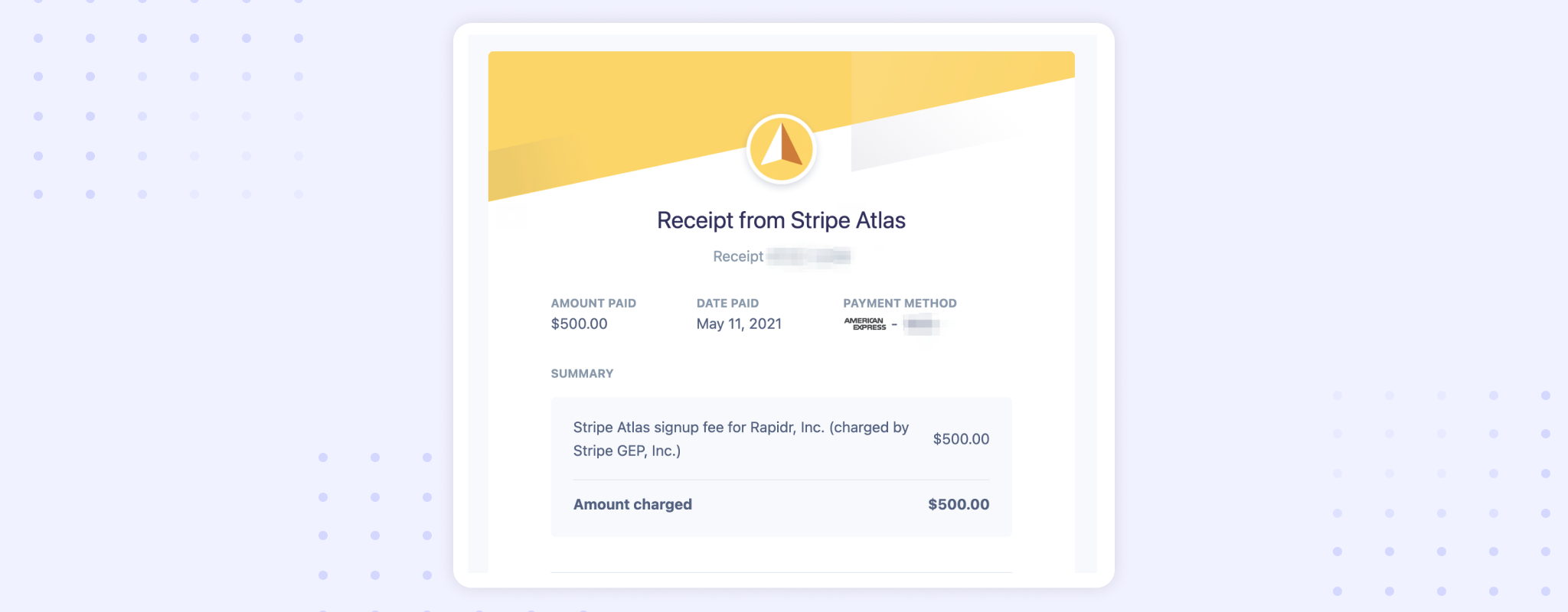The image size is (1568, 612).
Task: Click the DATE PAID label
Action: (727, 303)
